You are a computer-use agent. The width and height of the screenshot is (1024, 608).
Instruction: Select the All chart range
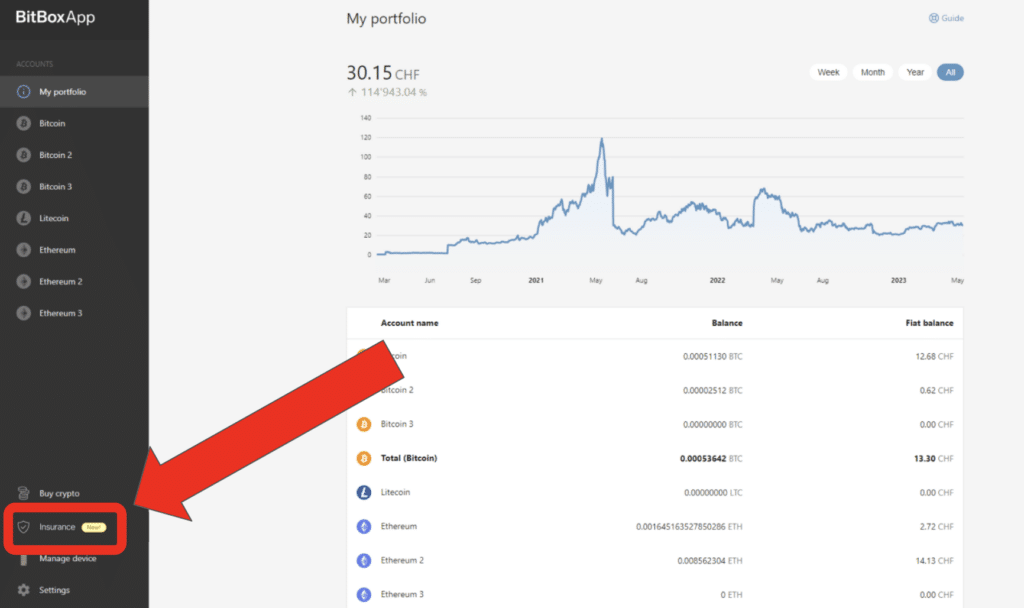click(x=950, y=72)
